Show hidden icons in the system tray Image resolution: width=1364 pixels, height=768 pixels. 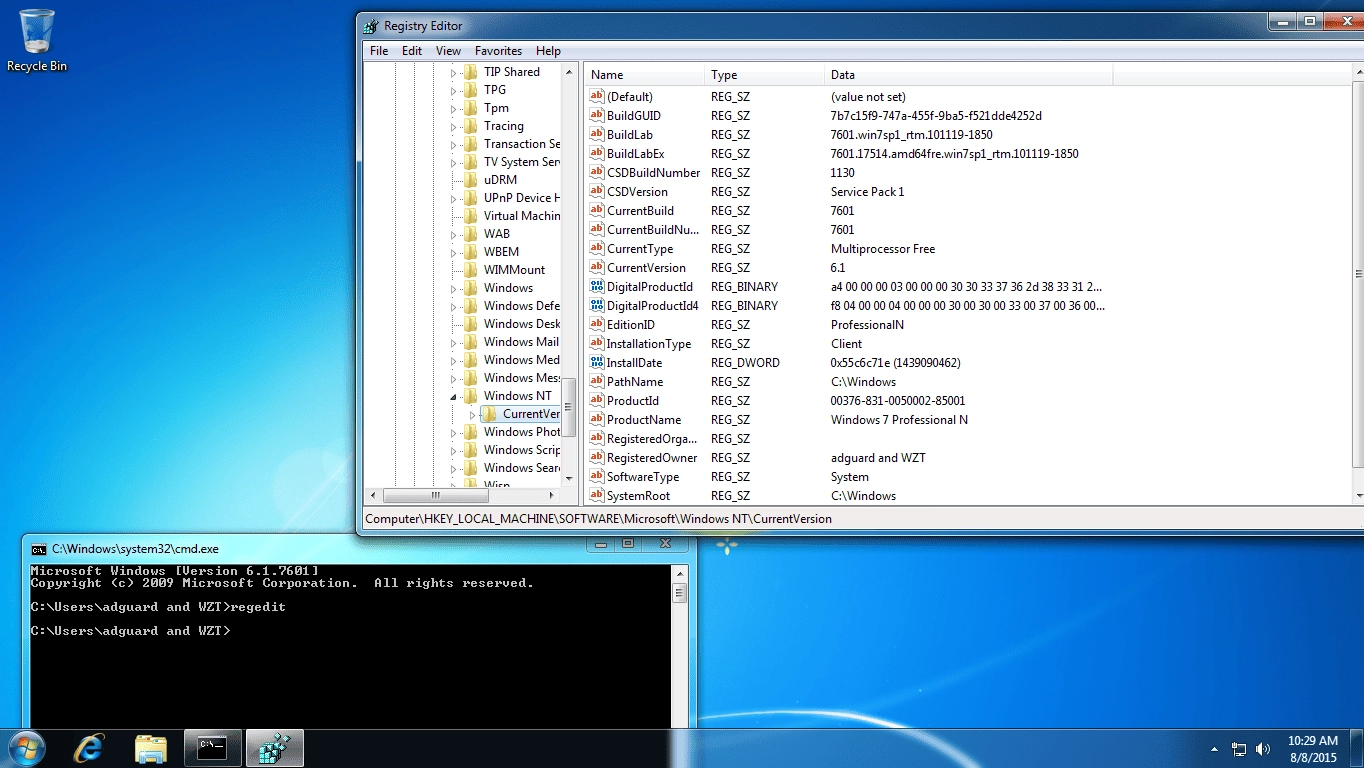pos(1215,749)
